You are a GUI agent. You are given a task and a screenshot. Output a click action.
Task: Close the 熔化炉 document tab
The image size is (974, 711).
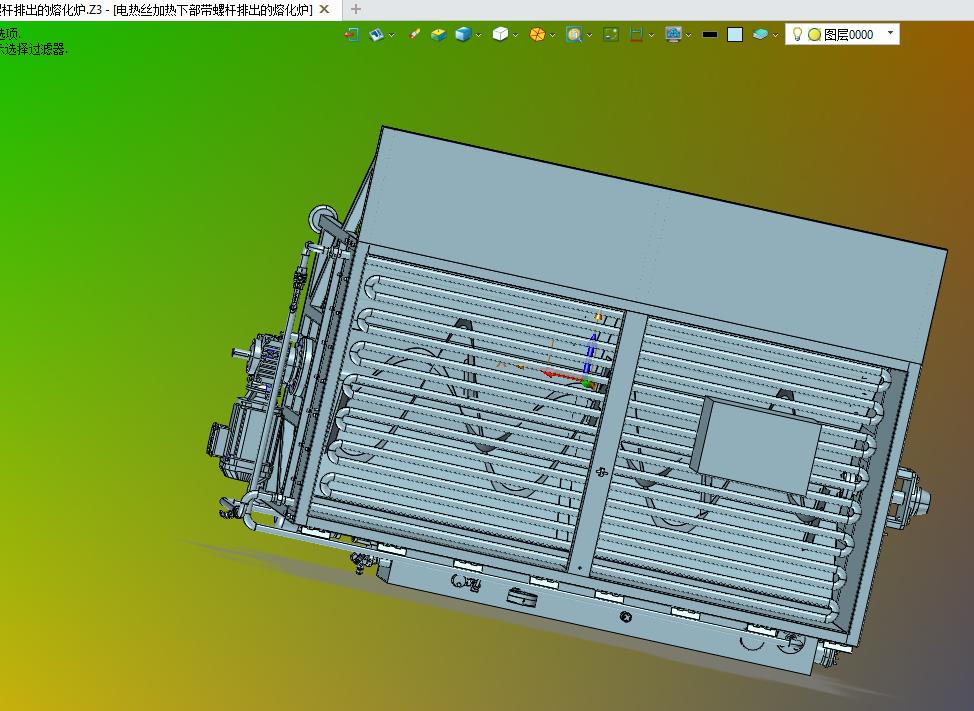coord(324,9)
